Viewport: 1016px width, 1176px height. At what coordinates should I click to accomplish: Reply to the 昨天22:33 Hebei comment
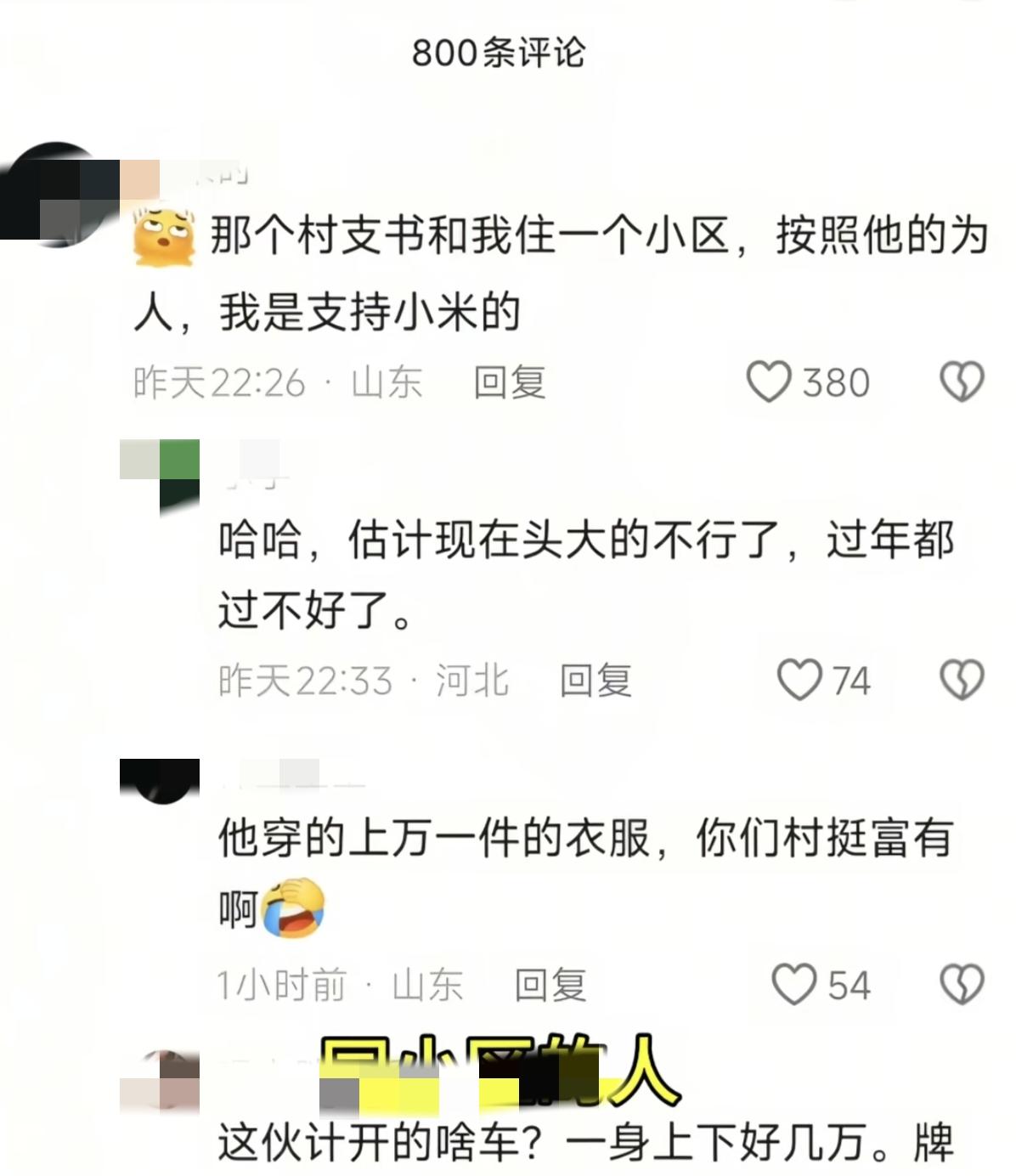(595, 681)
